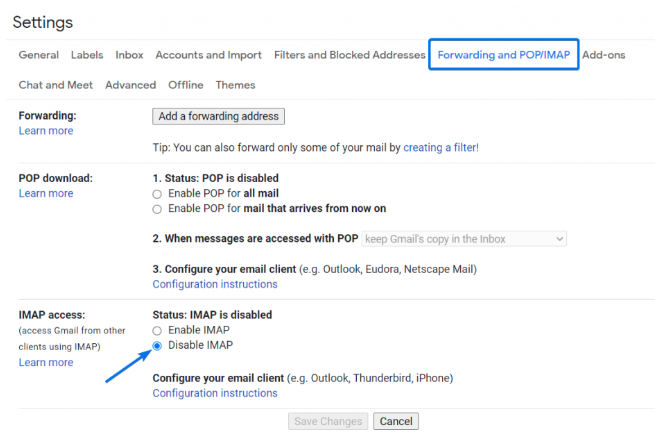This screenshot has height=445, width=655.
Task: Go to the Inbox settings tab
Action: pos(129,55)
